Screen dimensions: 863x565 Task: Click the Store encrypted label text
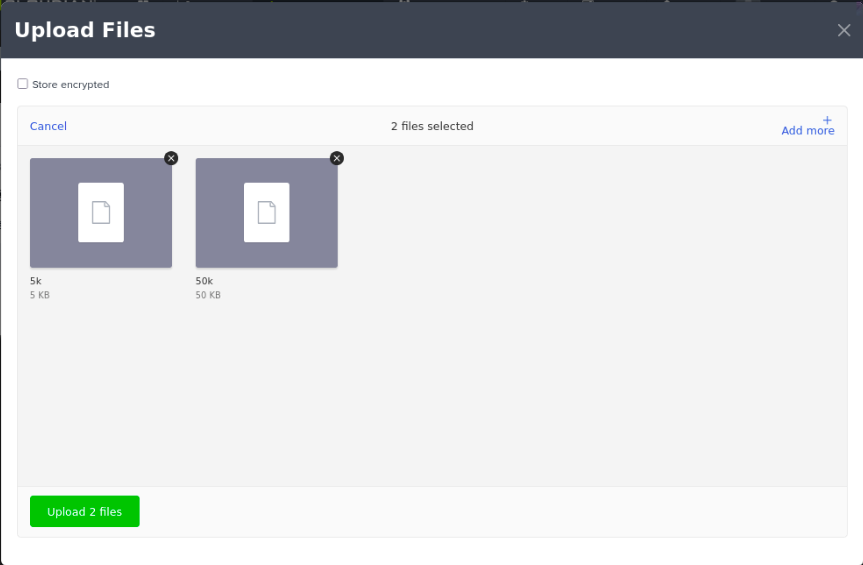pos(70,85)
